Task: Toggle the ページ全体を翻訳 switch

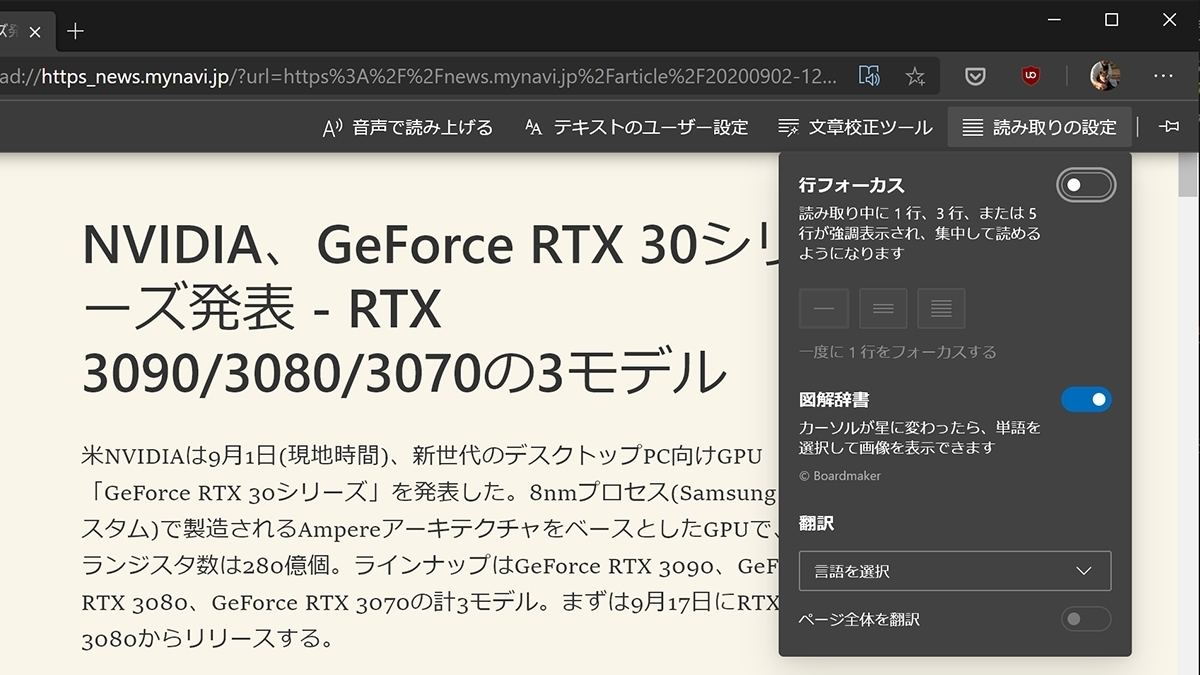Action: [1086, 619]
